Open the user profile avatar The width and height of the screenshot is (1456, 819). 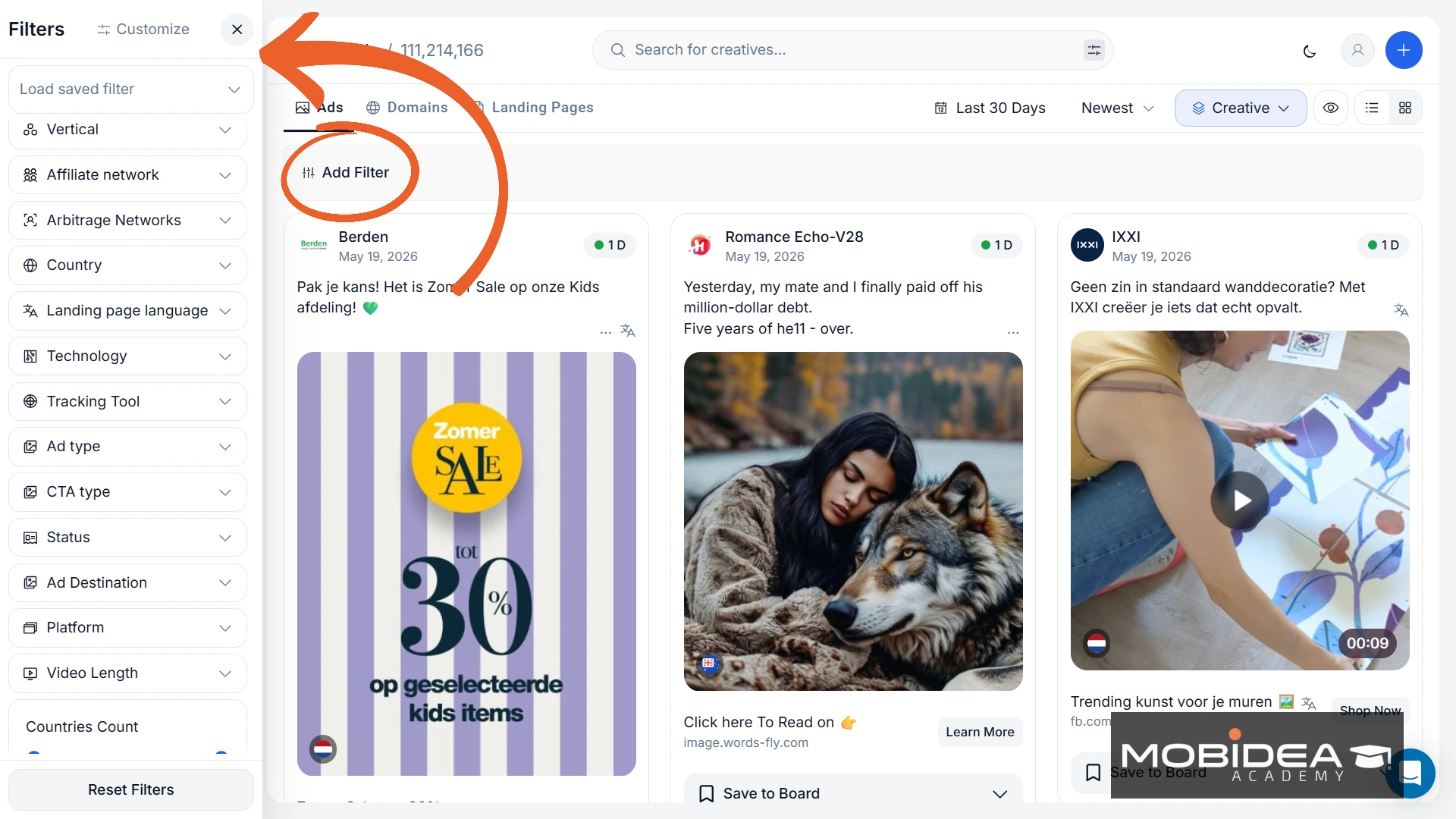tap(1357, 50)
